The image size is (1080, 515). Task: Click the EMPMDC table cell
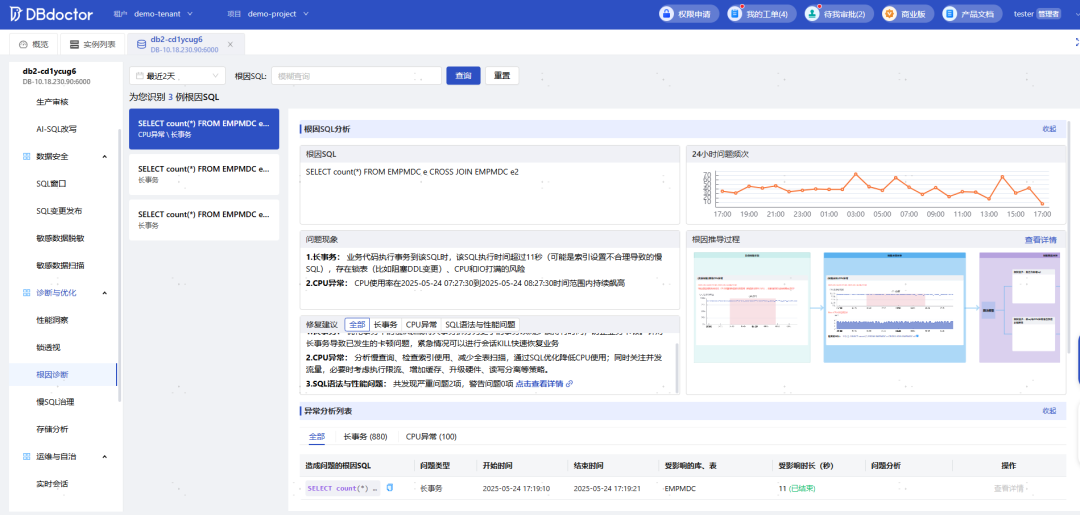click(681, 488)
